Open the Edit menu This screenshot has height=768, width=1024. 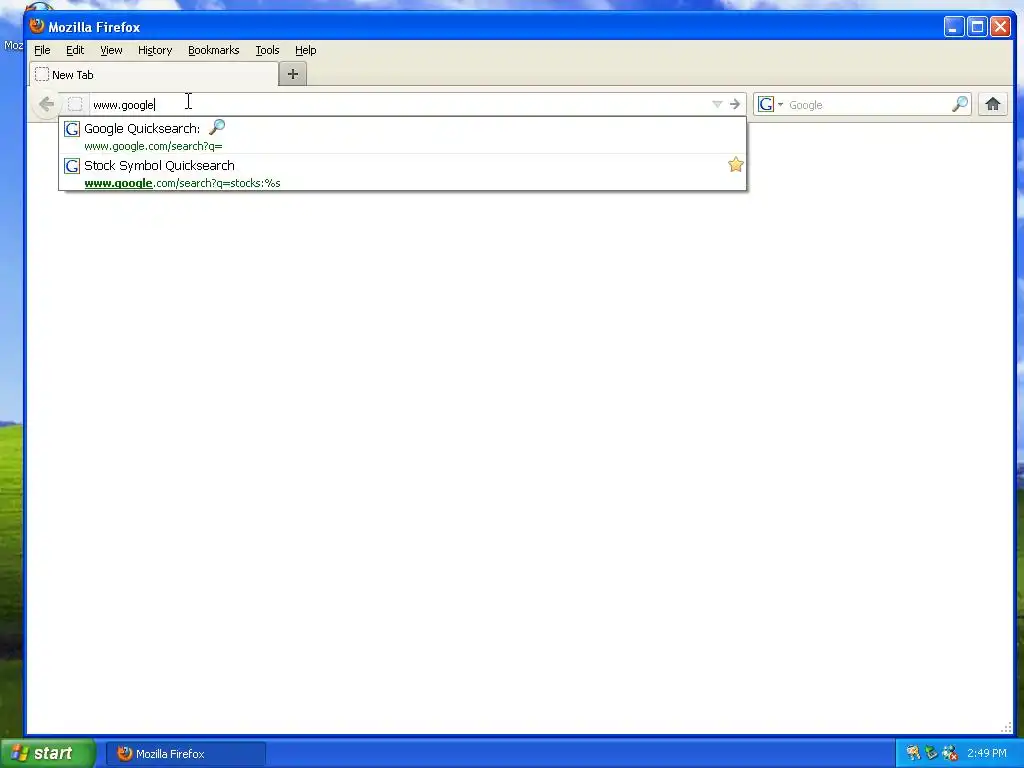tap(74, 50)
